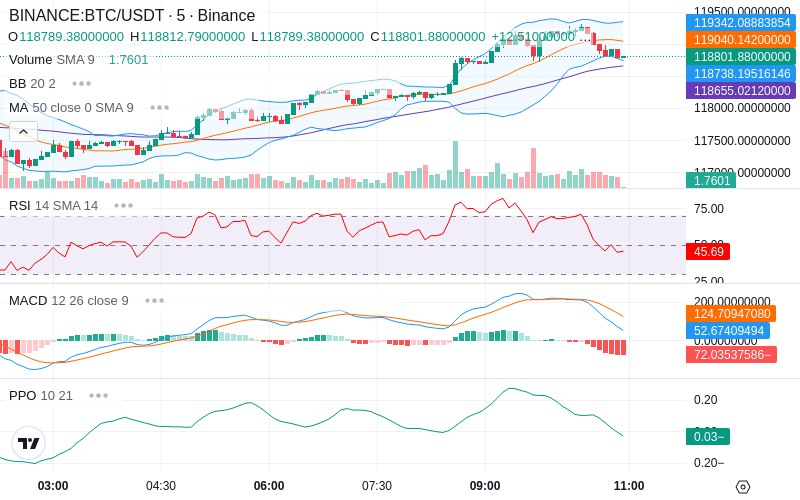The image size is (800, 500).
Task: Click the red MACD histogram label 72.03537586
Action: tap(731, 354)
